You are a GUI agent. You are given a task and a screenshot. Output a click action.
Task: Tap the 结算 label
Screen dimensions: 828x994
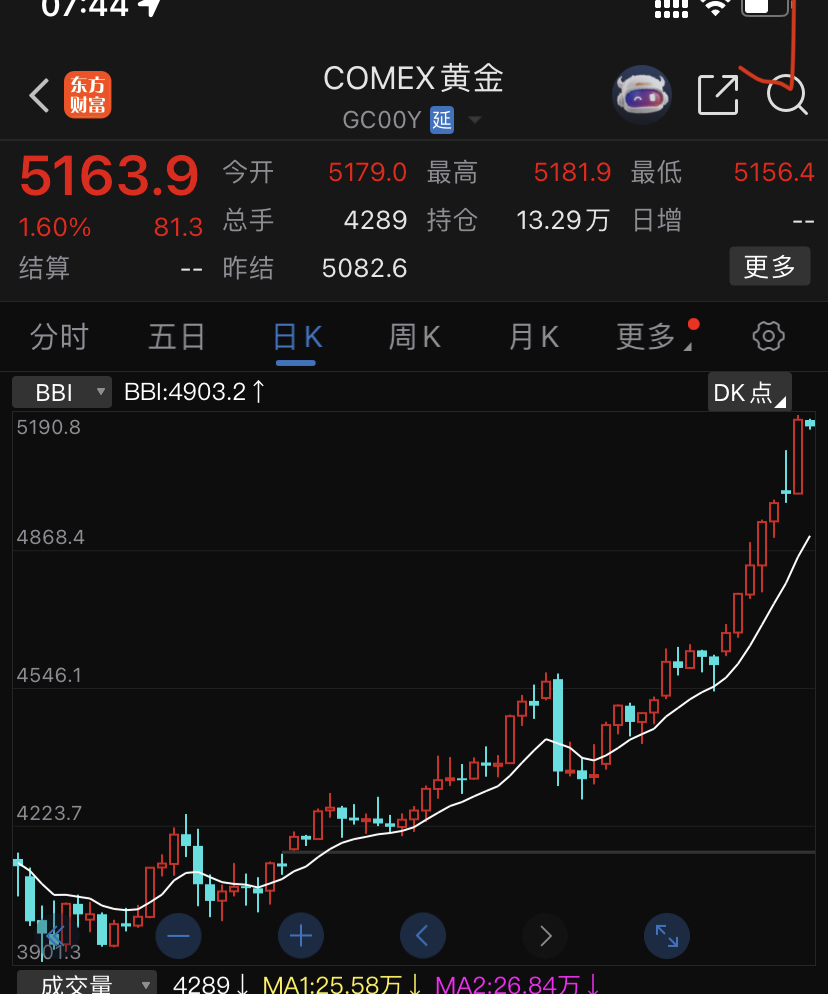44,268
